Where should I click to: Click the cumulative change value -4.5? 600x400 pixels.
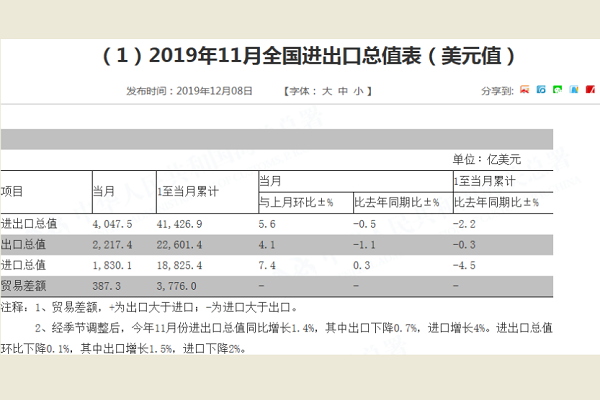pos(464,265)
